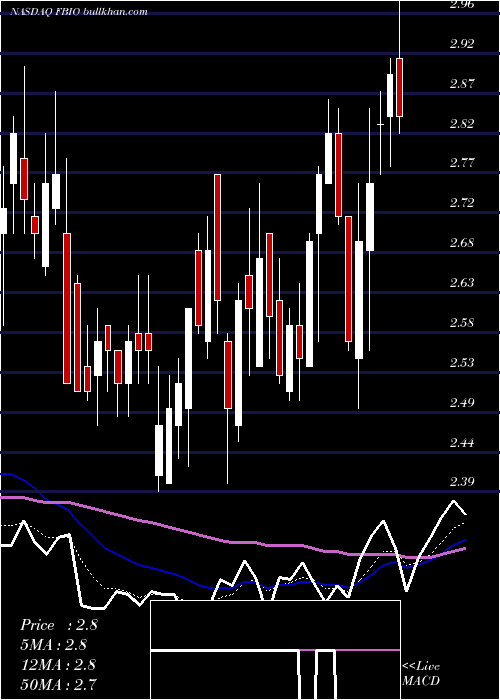The height and width of the screenshot is (700, 500).
Task: Click the Price : 2.8 readout
Action: (x=58, y=625)
